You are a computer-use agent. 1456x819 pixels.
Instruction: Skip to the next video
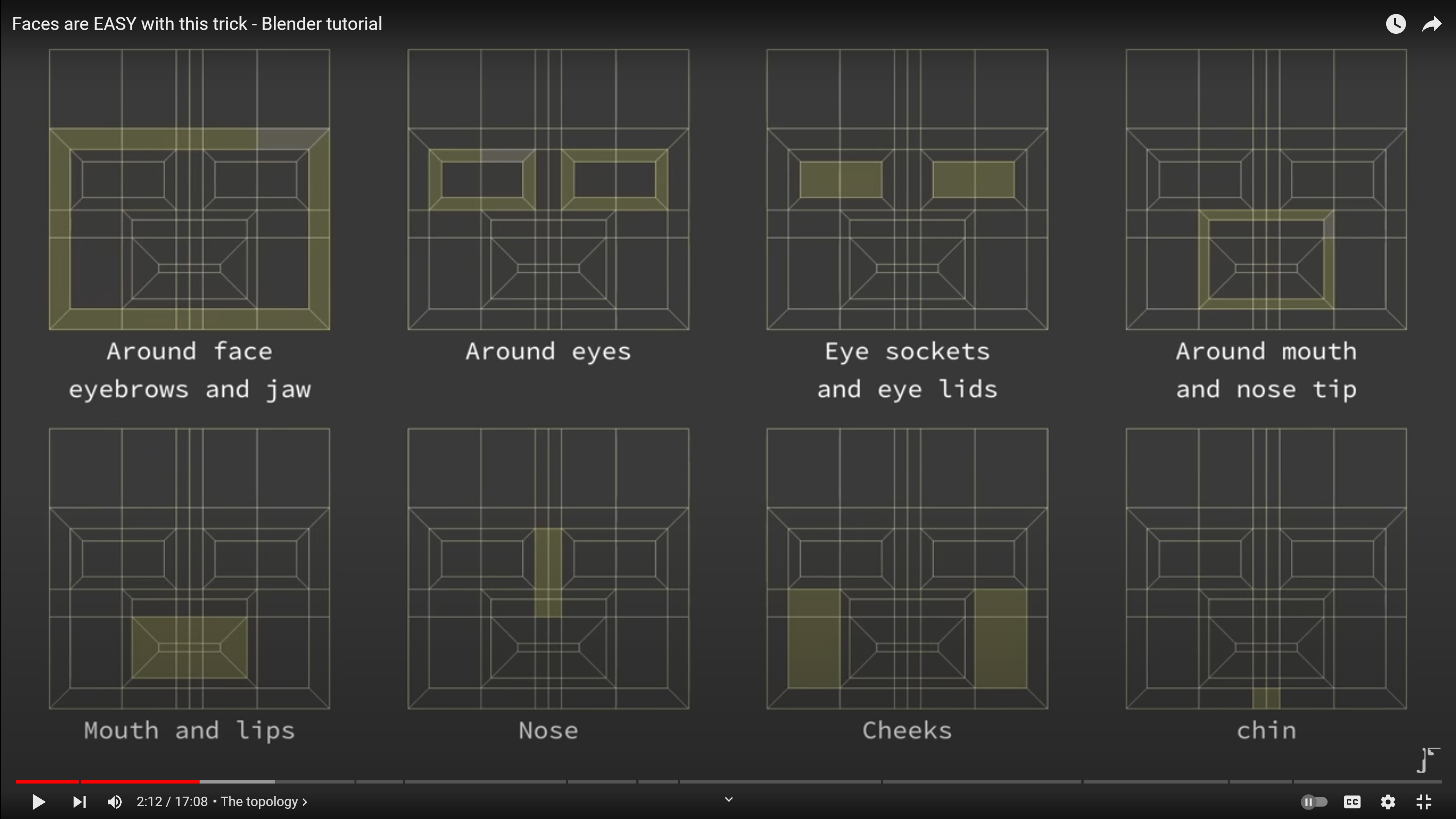[x=80, y=802]
